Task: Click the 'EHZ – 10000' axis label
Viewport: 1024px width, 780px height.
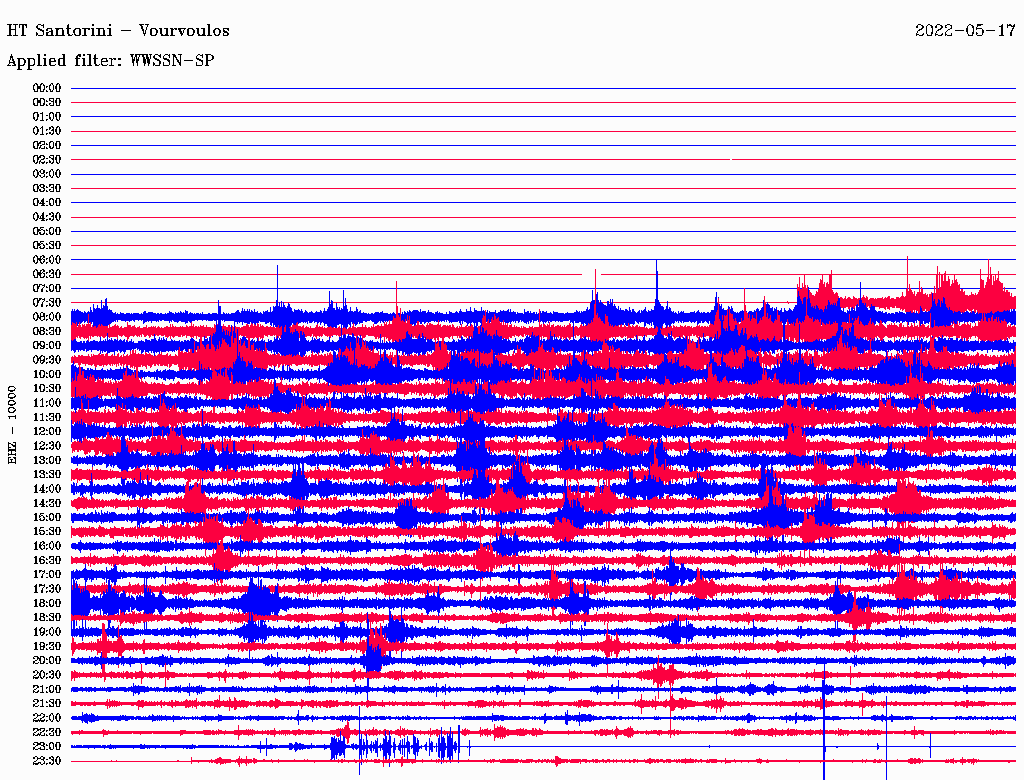Action: 12,425
